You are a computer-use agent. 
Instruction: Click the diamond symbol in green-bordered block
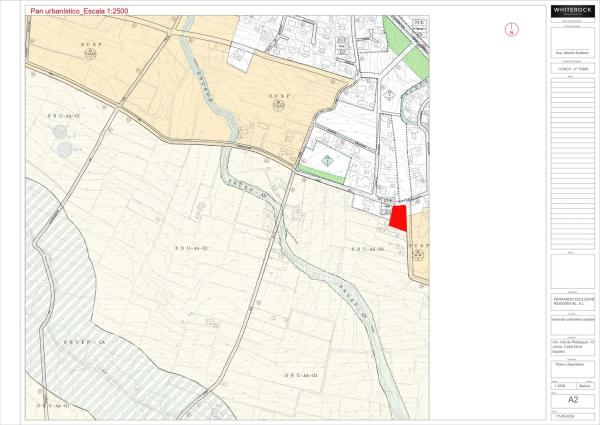click(x=326, y=162)
